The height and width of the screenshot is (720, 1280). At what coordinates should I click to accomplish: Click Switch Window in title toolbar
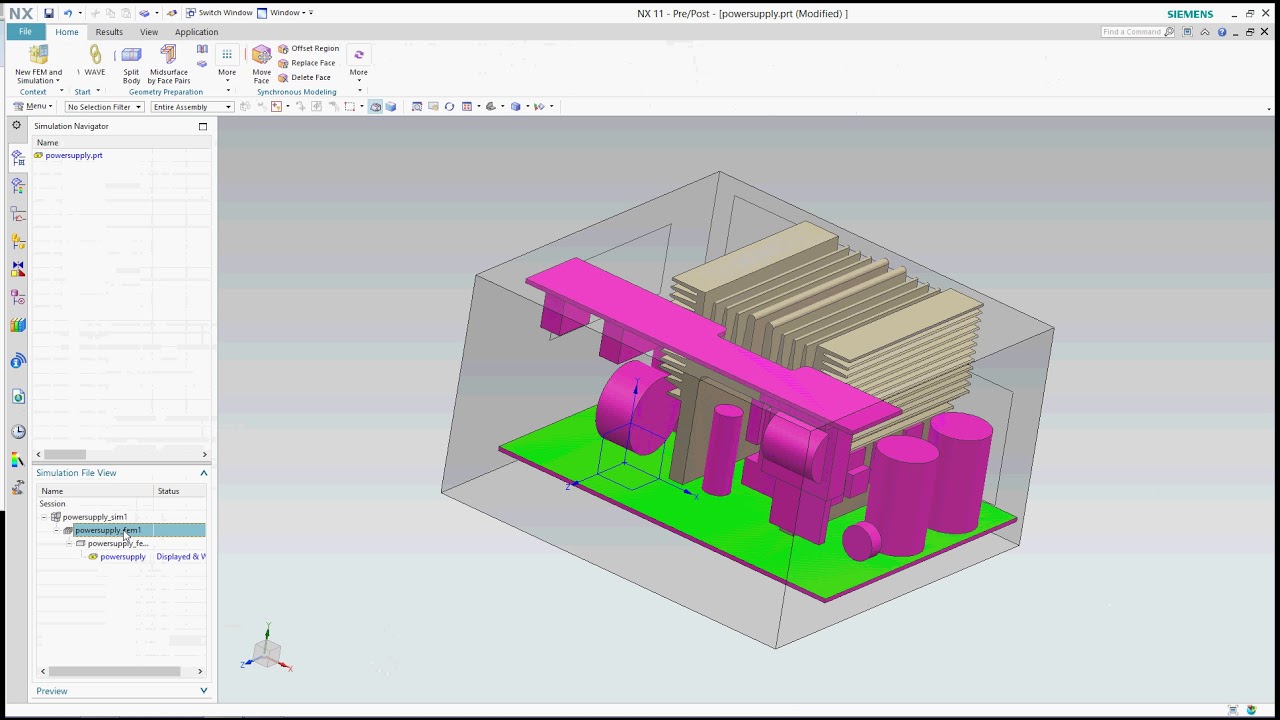click(219, 13)
